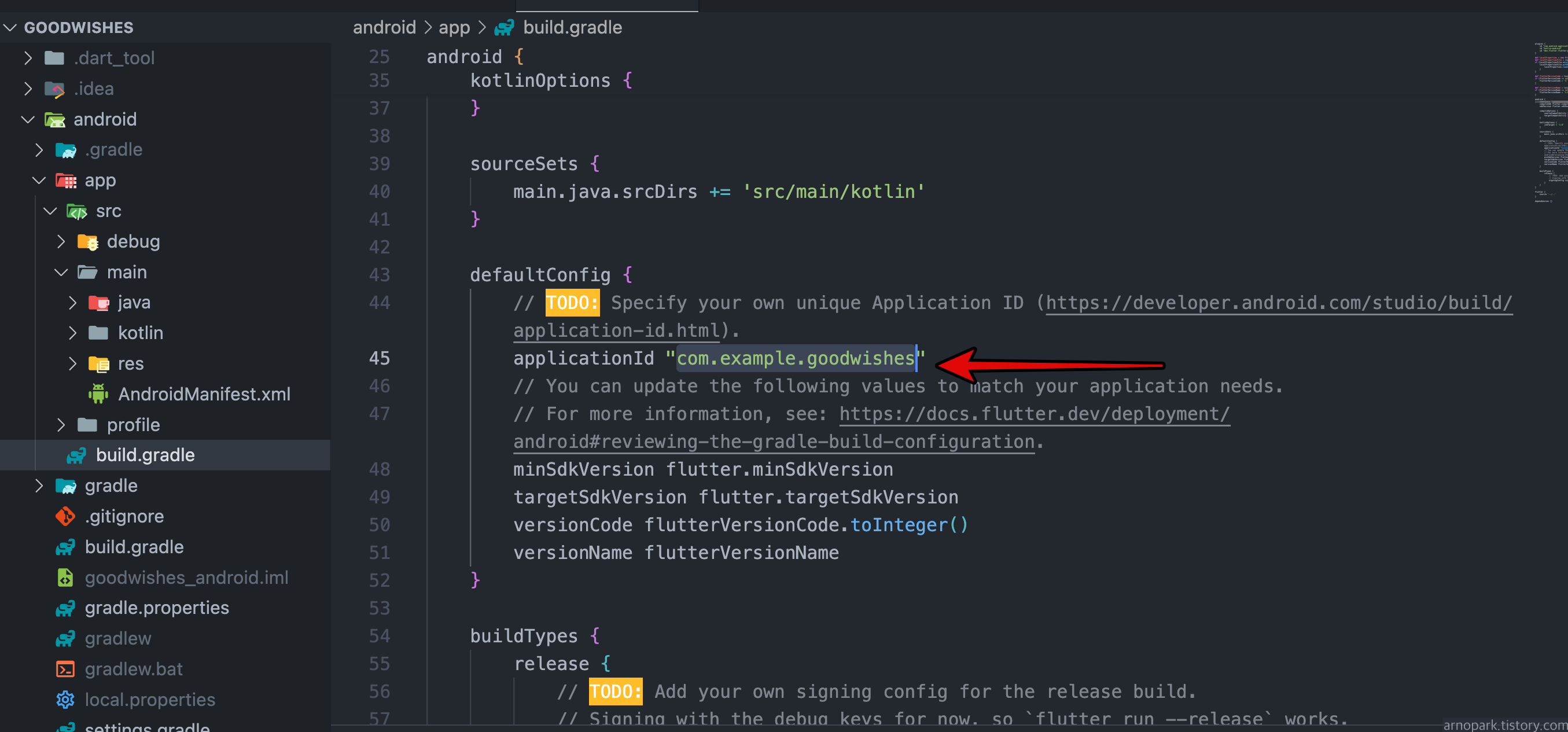Click the local.properties gear icon
Image resolution: width=1568 pixels, height=732 pixels.
(x=65, y=700)
